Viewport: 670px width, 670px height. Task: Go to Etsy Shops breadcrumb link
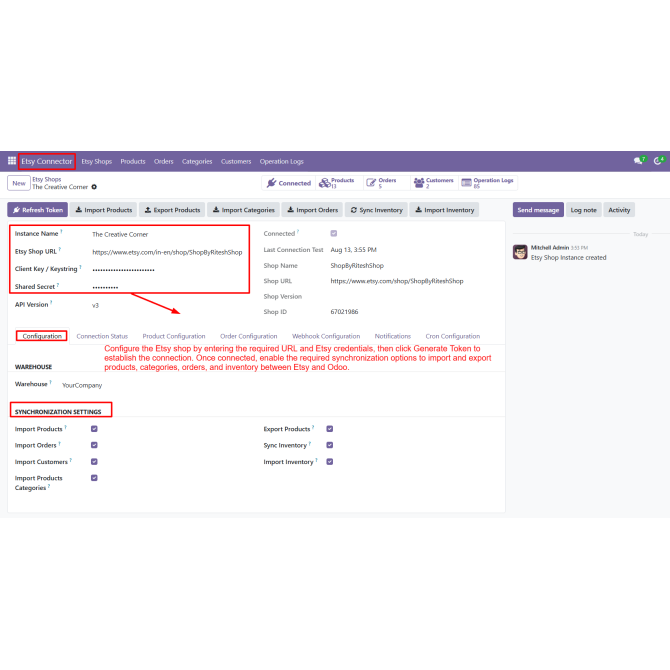[47, 179]
